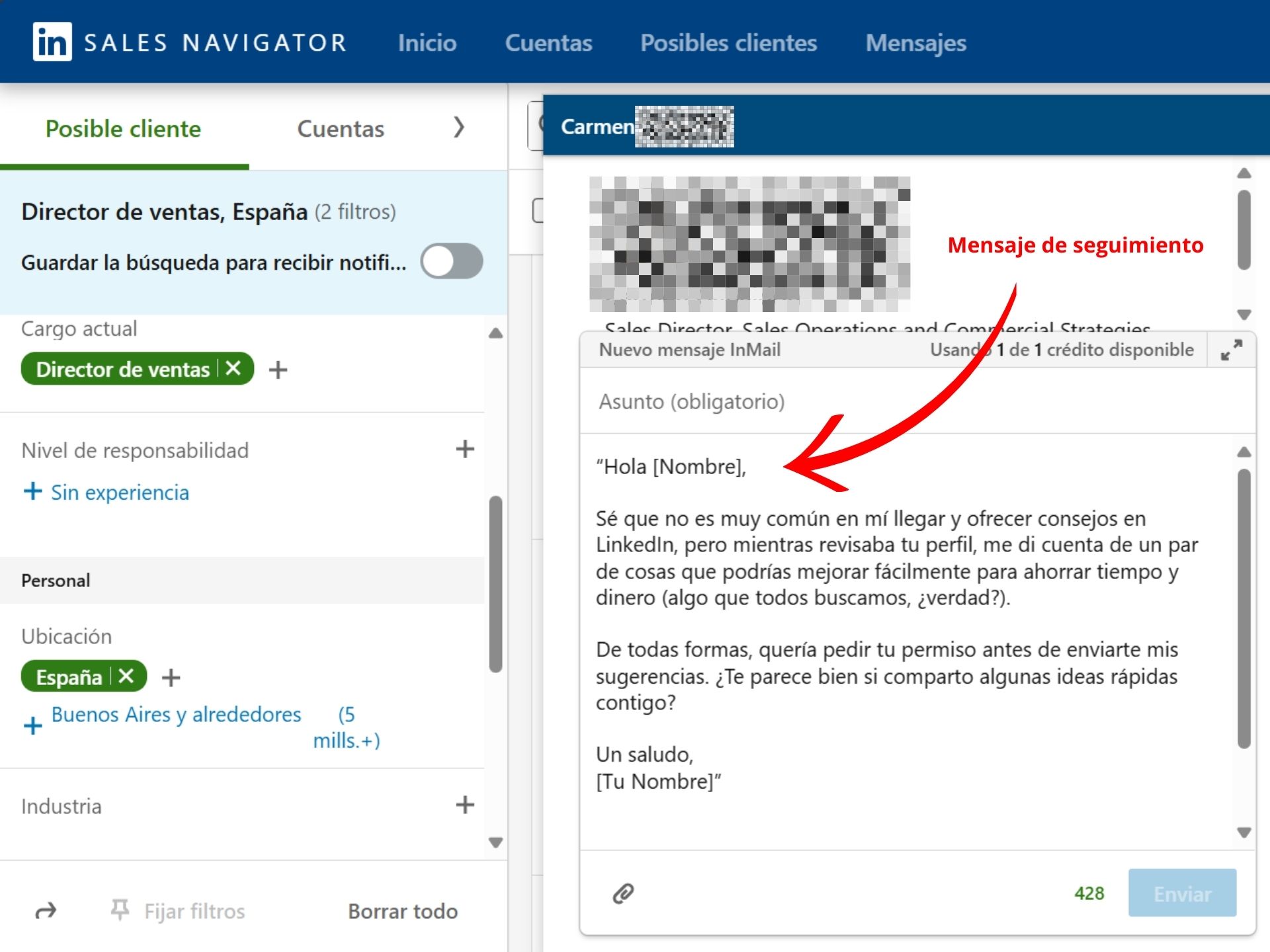Open Mensajes in top navigation

[x=915, y=43]
